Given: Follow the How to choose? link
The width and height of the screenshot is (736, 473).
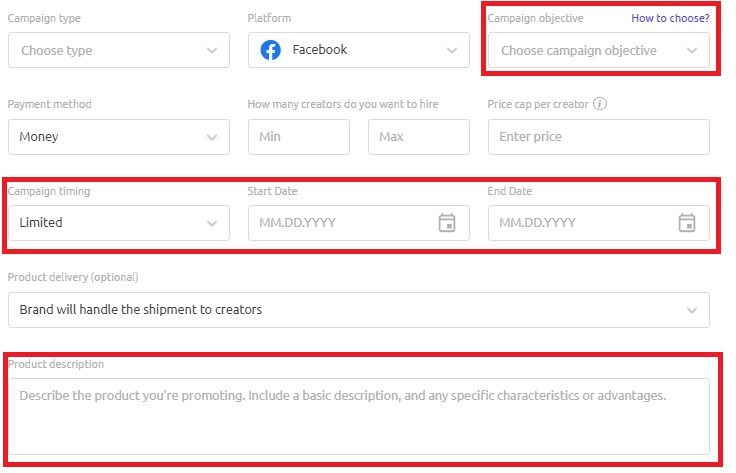Looking at the screenshot, I should (670, 18).
